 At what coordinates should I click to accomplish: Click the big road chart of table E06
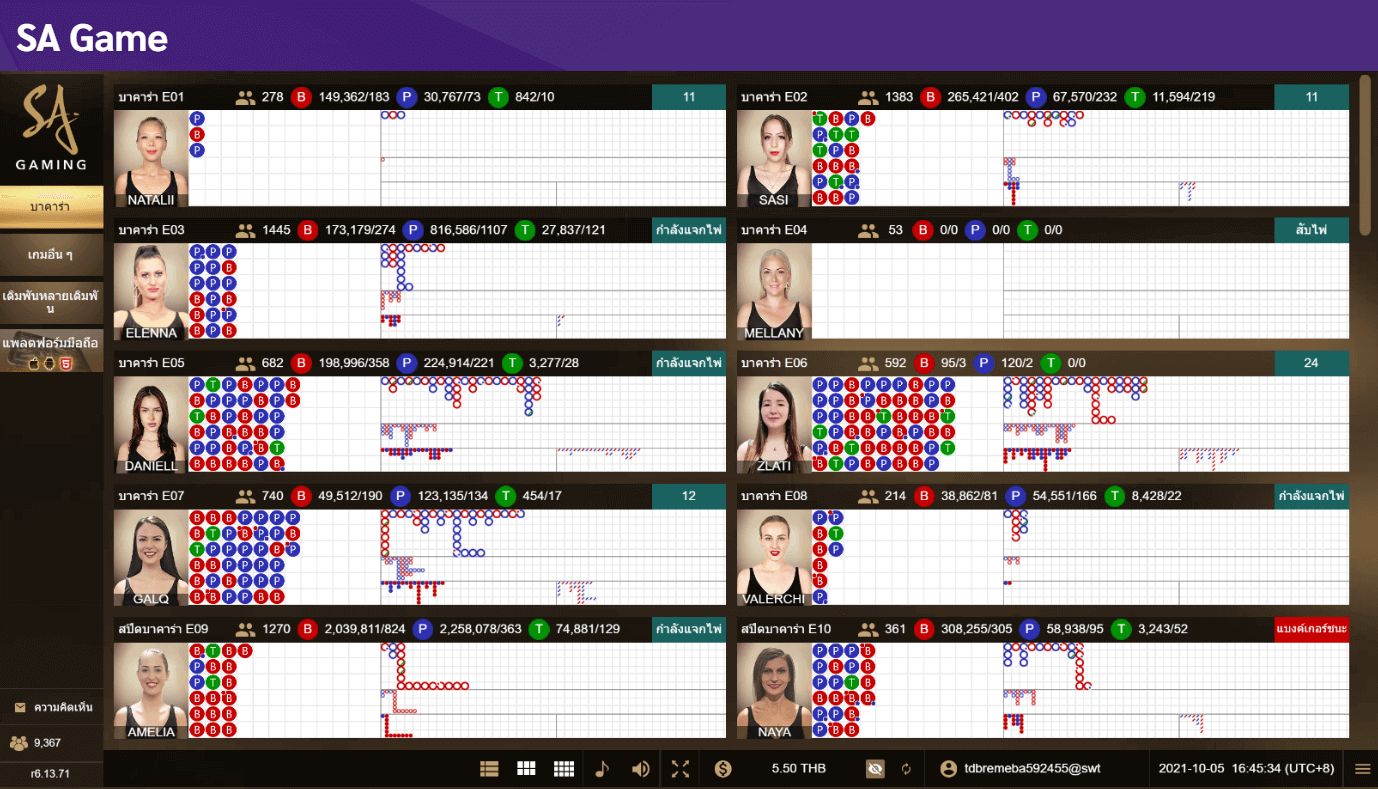tap(1176, 400)
